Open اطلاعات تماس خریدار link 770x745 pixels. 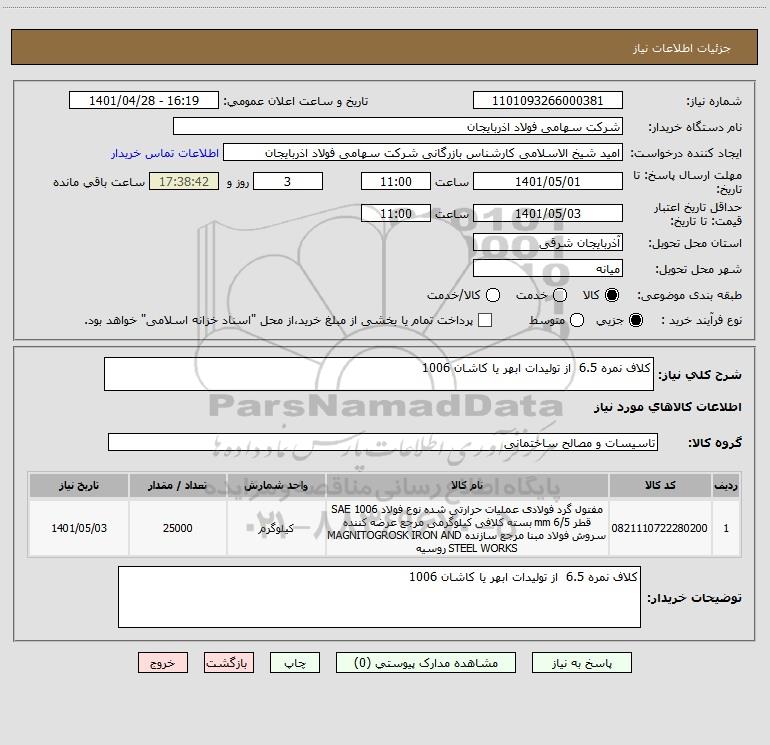click(x=165, y=153)
